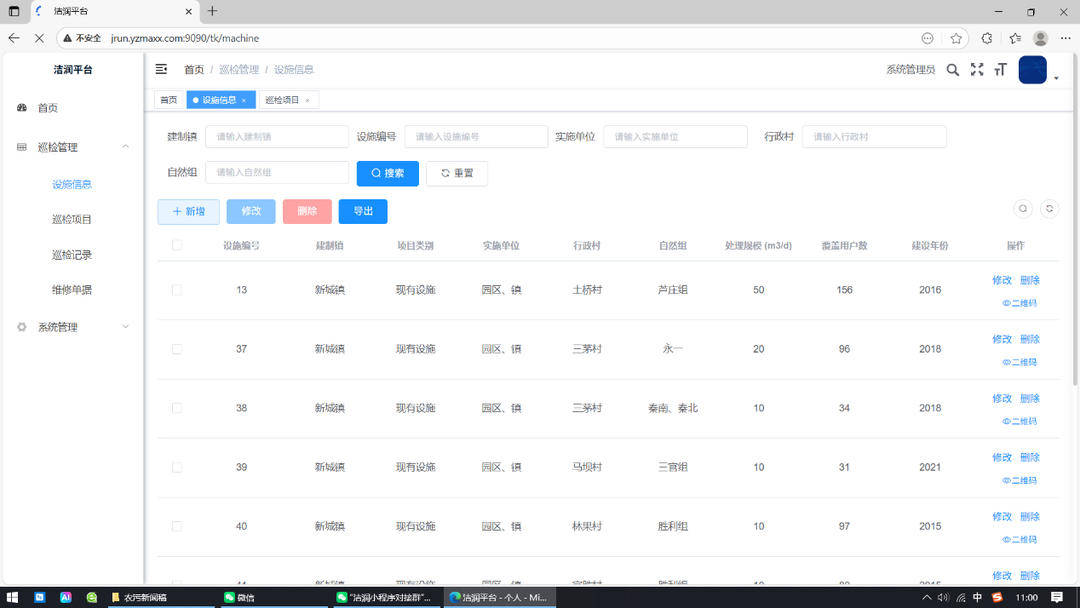View QR code for device 13
The image size is (1080, 608).
tap(1020, 303)
